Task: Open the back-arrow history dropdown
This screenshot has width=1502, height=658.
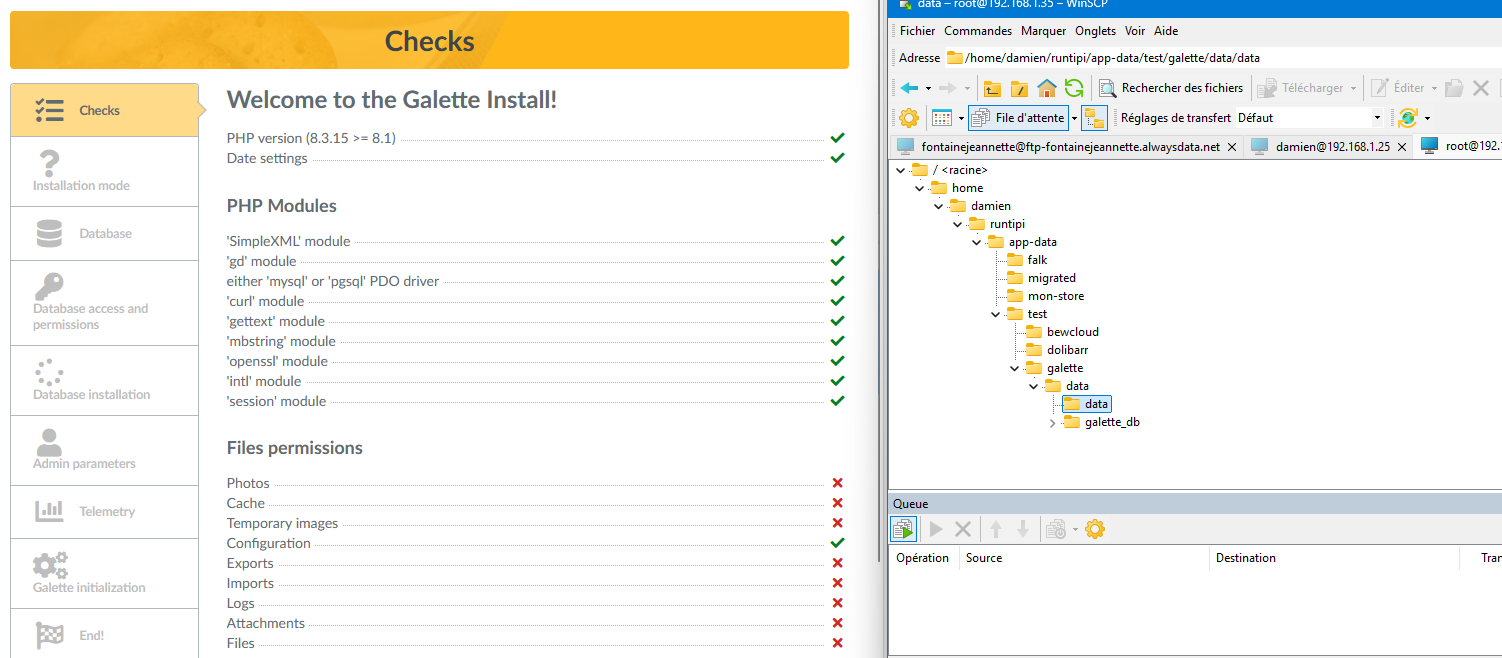Action: click(928, 88)
